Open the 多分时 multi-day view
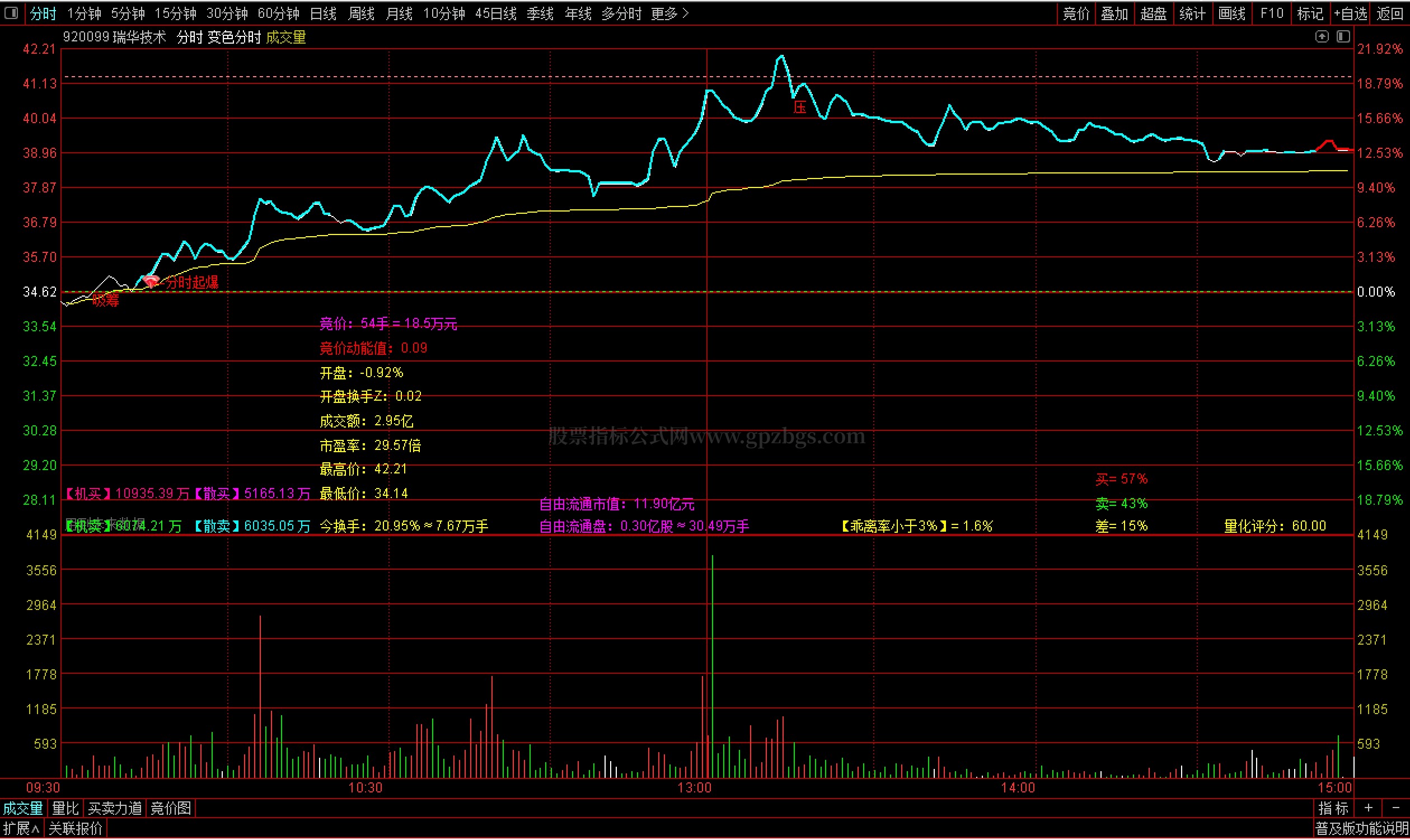 [x=621, y=13]
